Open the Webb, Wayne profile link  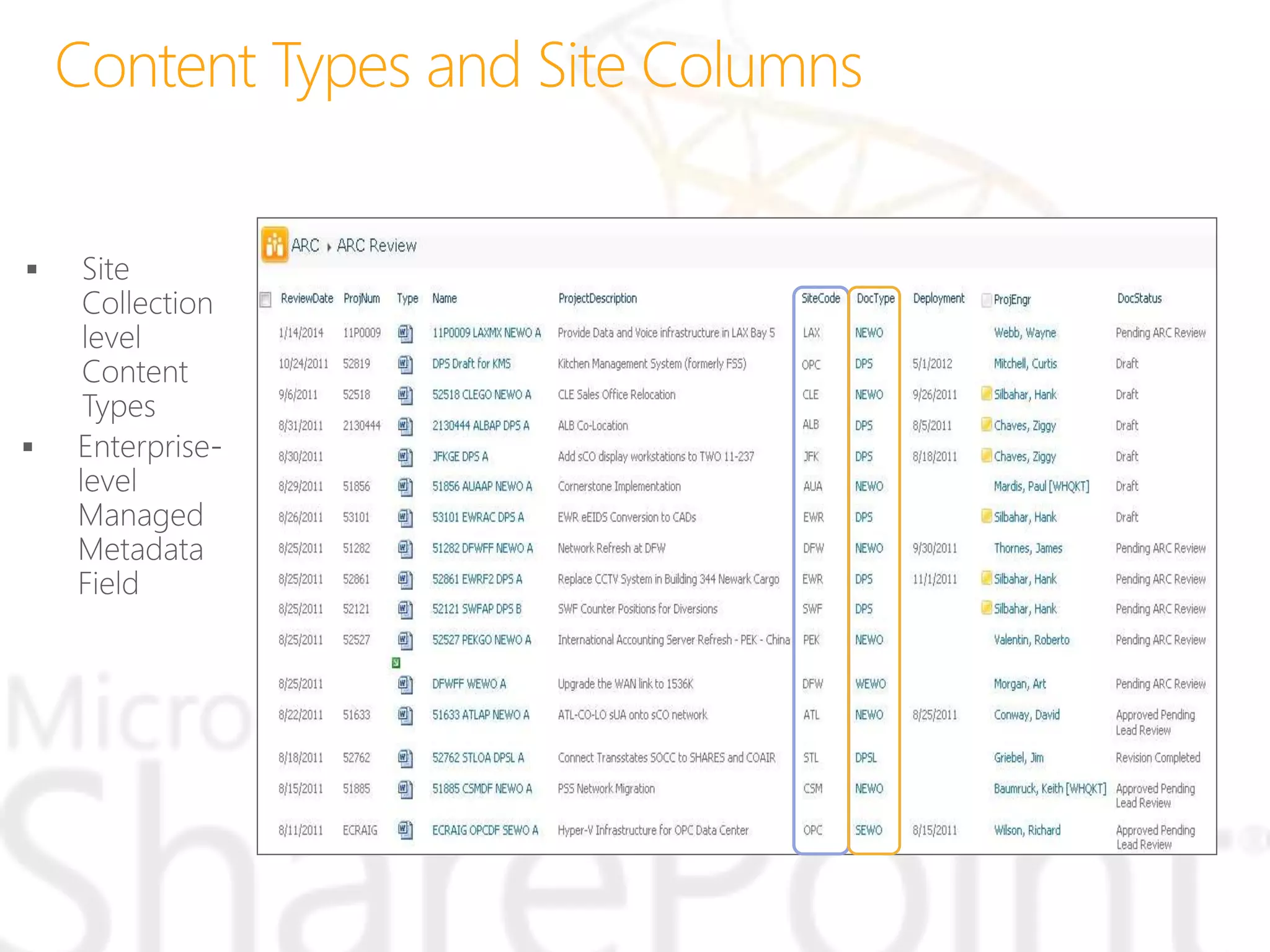point(1024,333)
